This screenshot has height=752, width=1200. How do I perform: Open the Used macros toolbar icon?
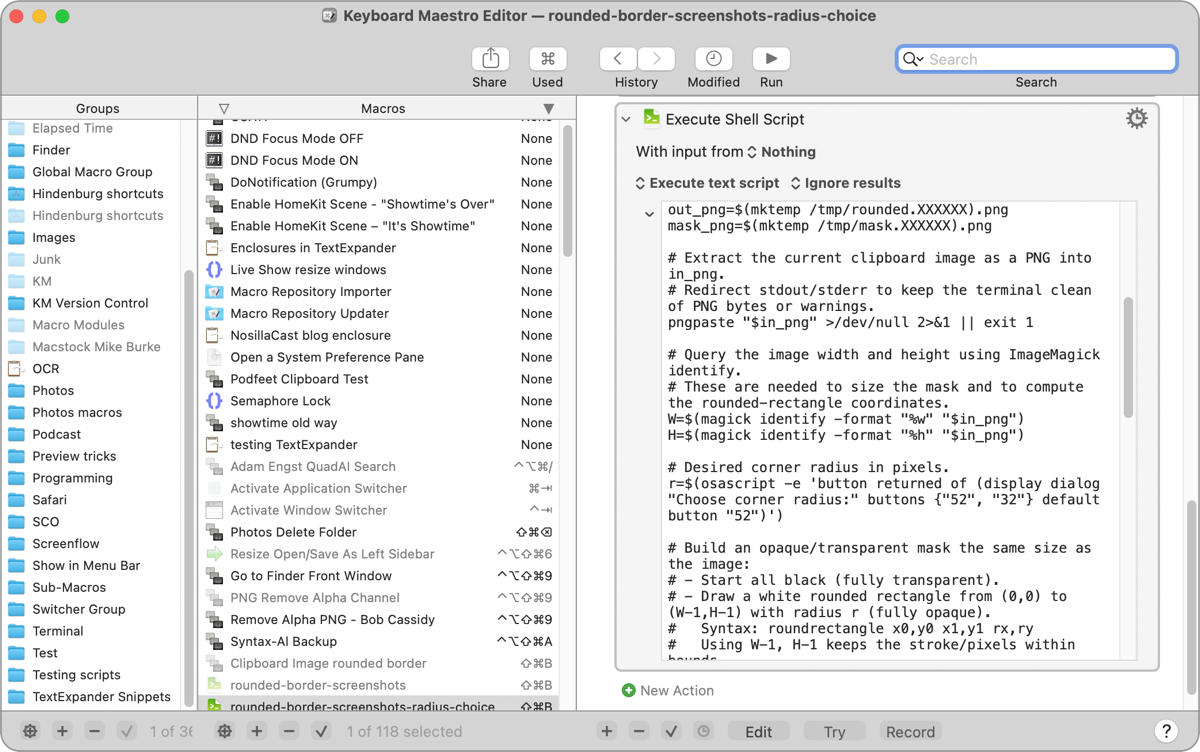pos(547,59)
